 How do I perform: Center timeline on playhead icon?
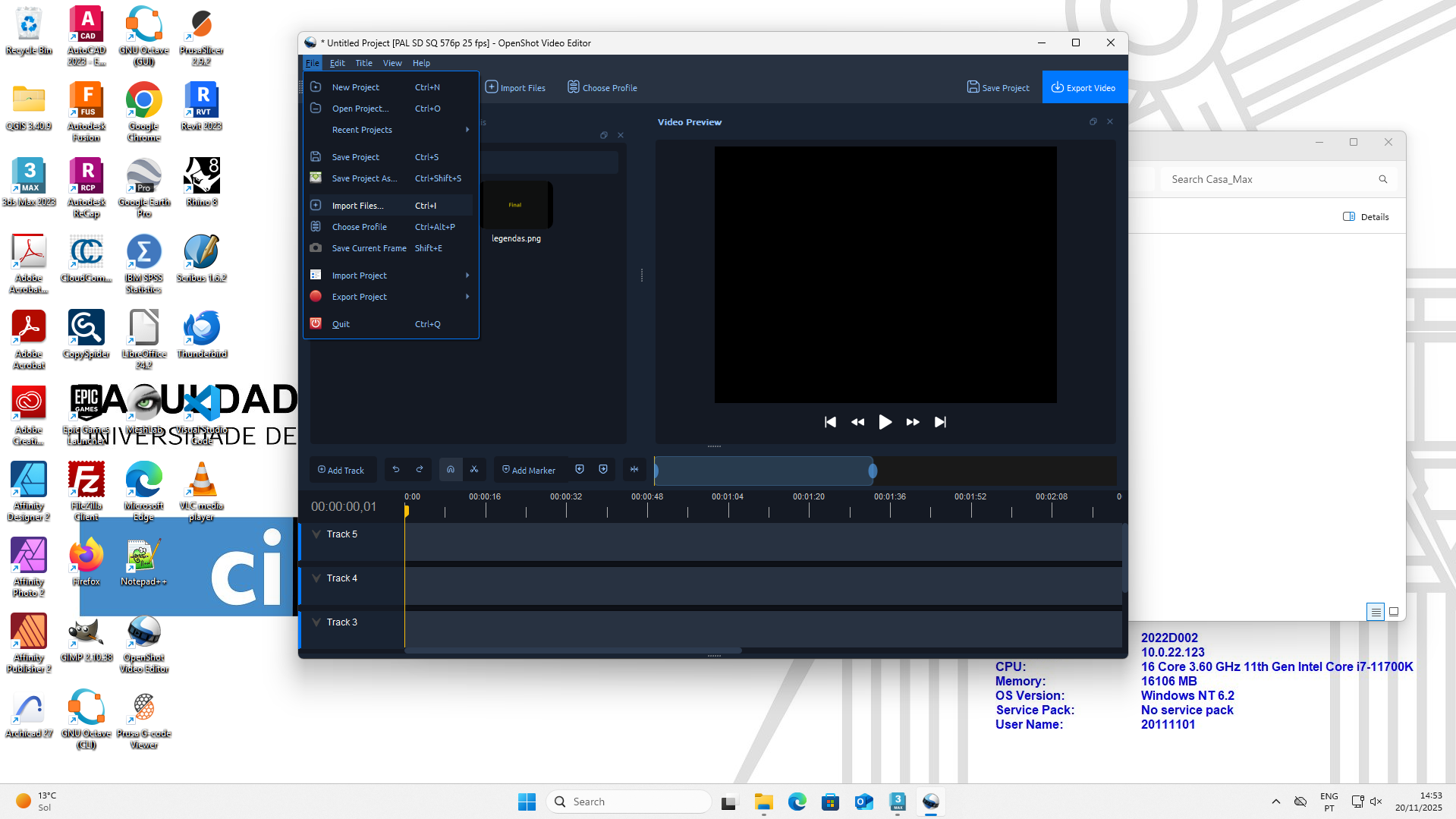click(x=634, y=470)
